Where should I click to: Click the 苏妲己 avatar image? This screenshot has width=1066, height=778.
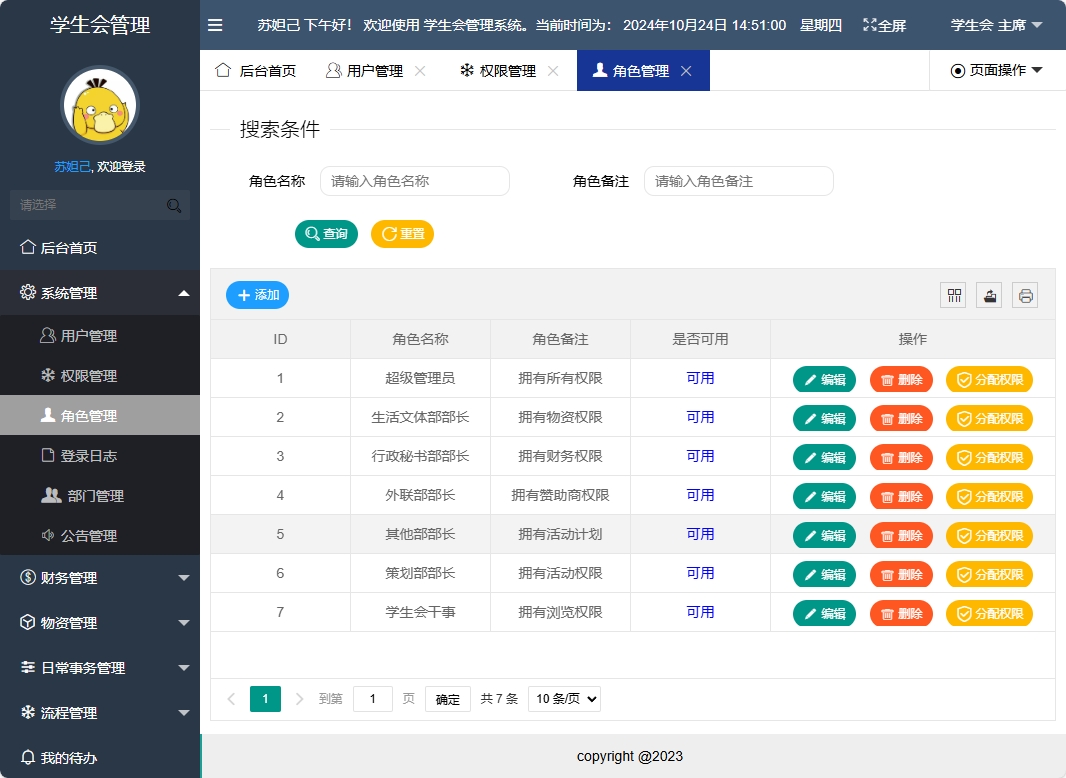pyautogui.click(x=99, y=104)
